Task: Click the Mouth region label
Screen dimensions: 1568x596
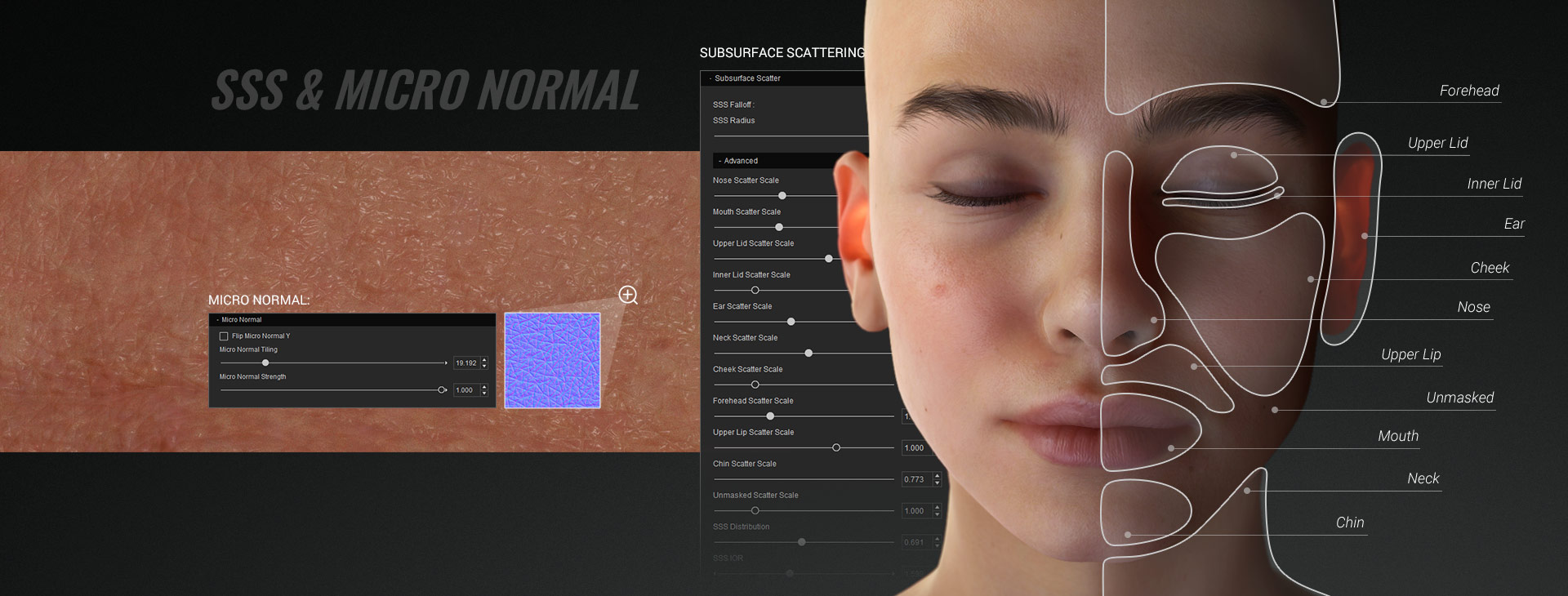Action: (x=1398, y=436)
